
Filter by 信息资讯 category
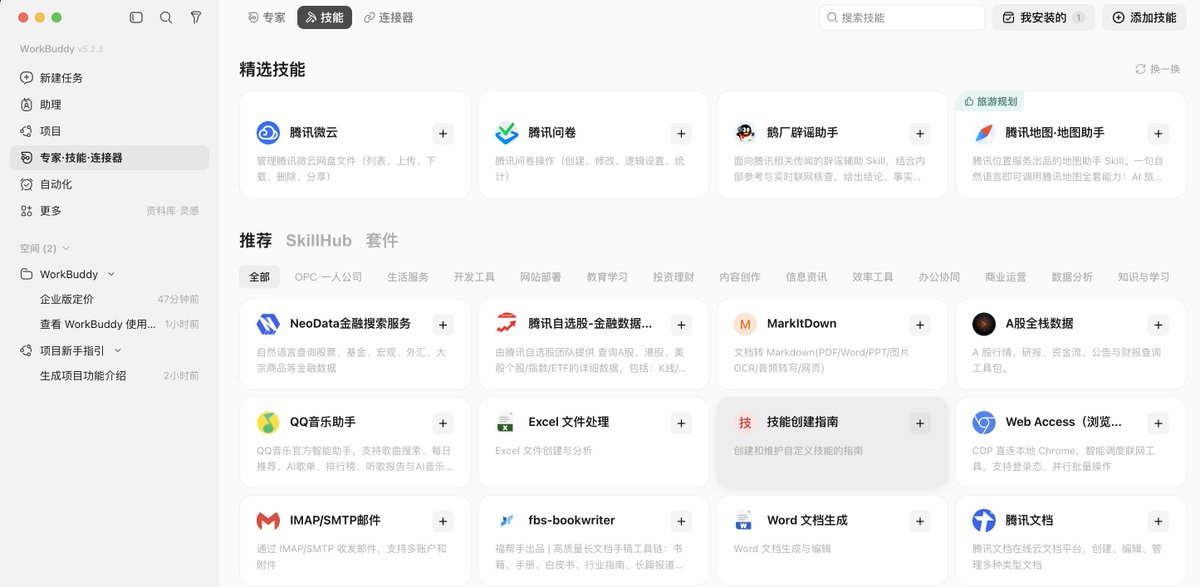(x=806, y=277)
